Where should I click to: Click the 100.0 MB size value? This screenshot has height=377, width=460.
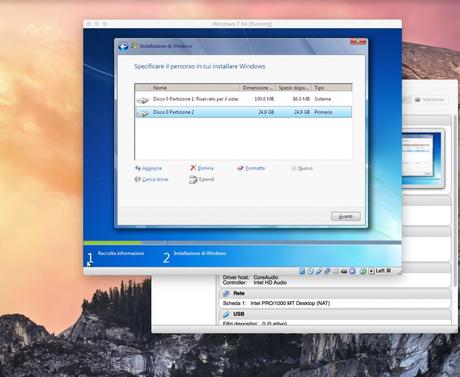(x=264, y=99)
